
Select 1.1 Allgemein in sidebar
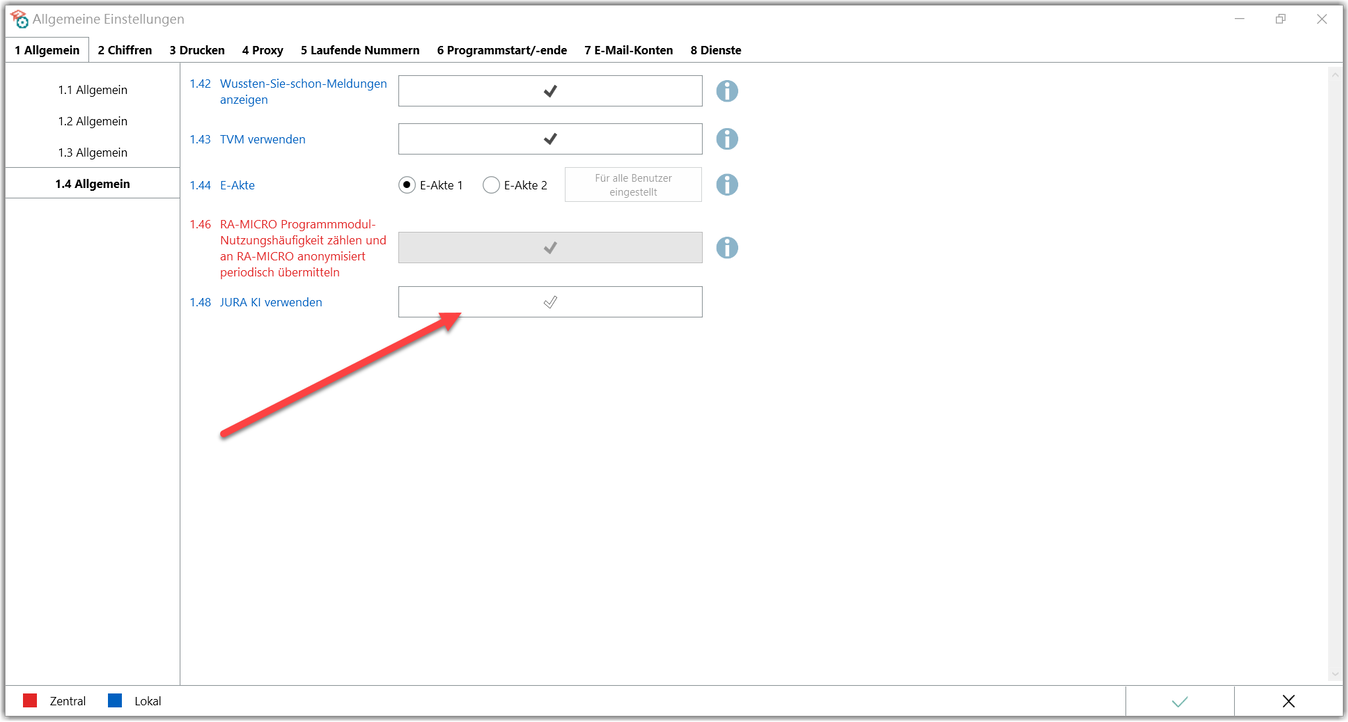pyautogui.click(x=92, y=90)
